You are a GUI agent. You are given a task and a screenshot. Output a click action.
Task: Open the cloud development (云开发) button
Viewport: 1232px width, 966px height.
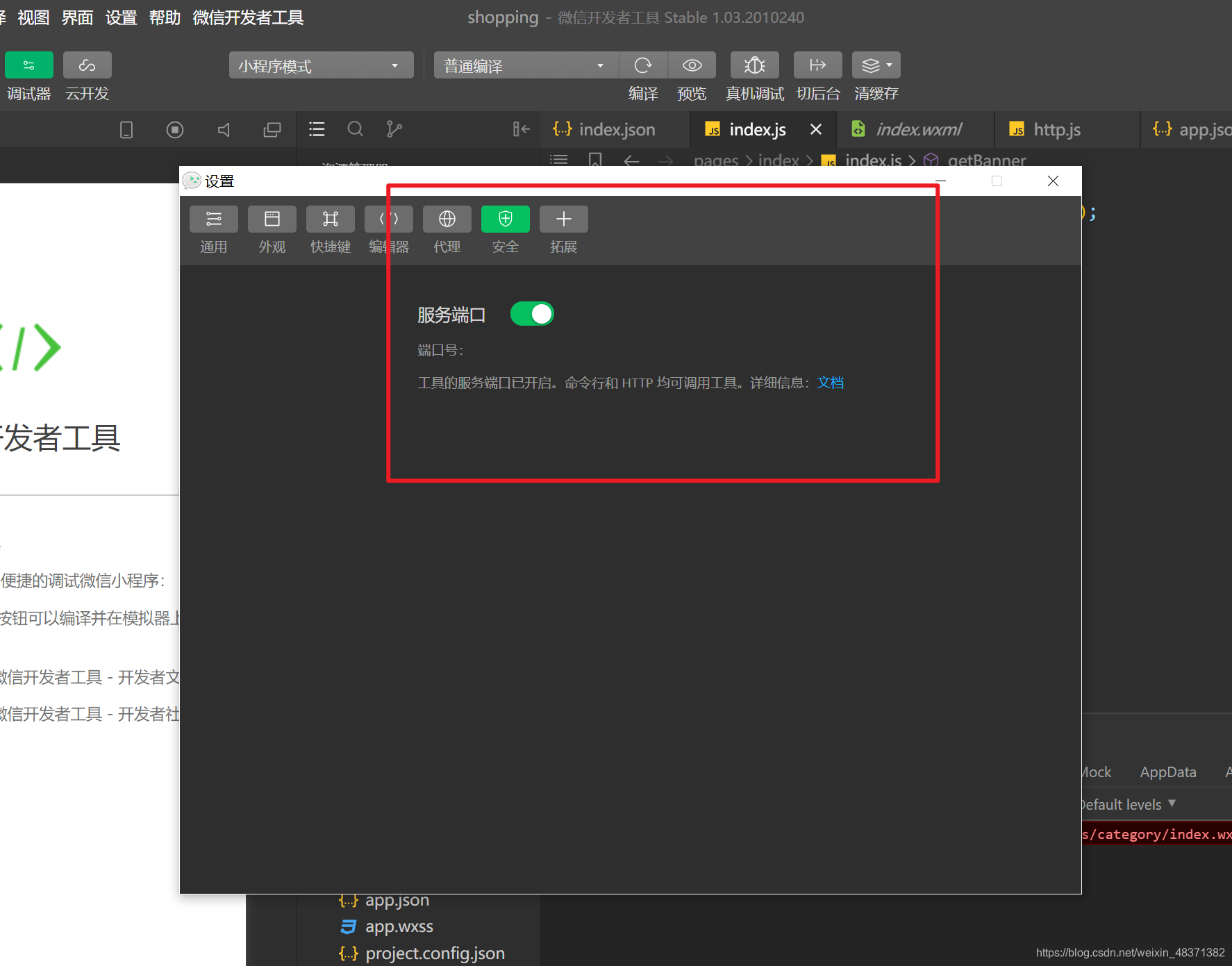click(x=87, y=65)
